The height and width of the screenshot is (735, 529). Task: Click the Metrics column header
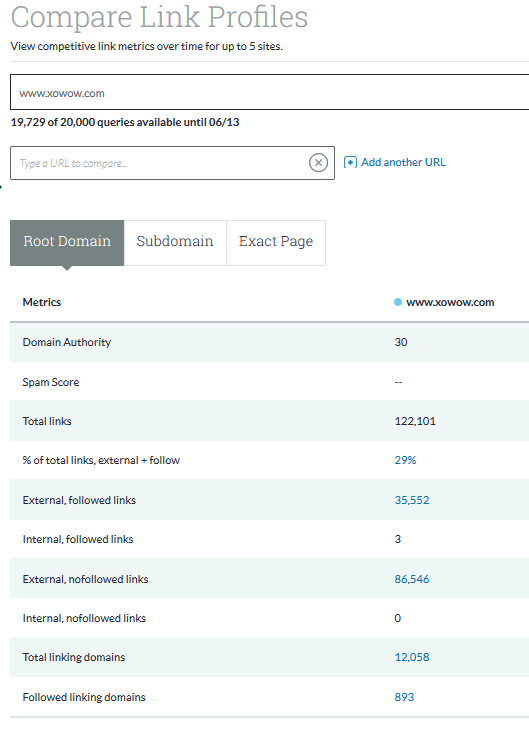tap(42, 302)
